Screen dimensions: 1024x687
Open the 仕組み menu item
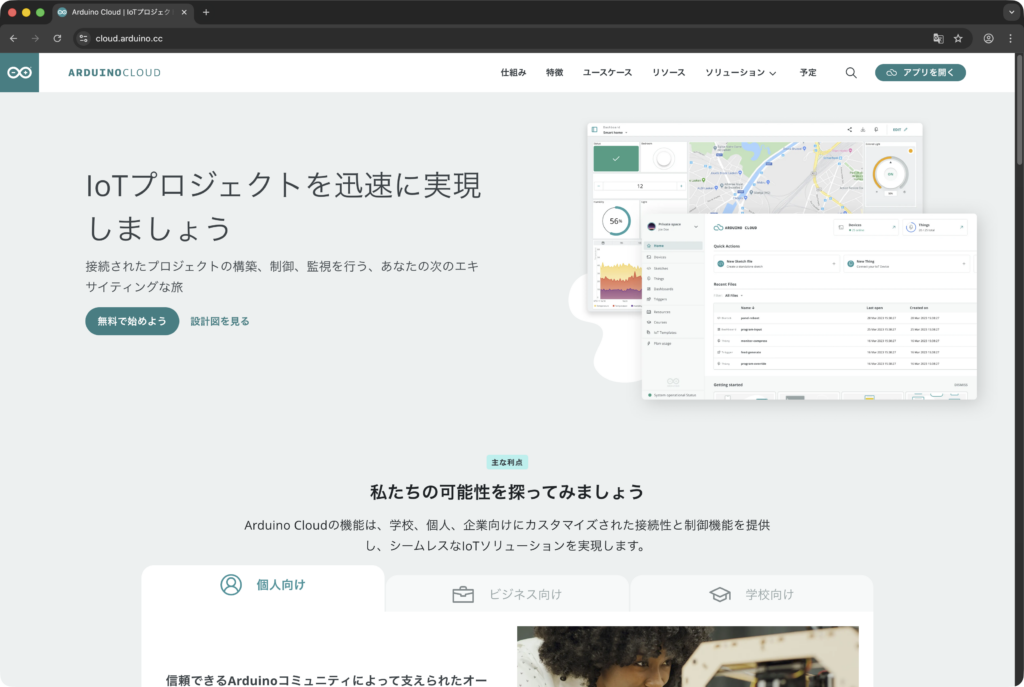513,73
